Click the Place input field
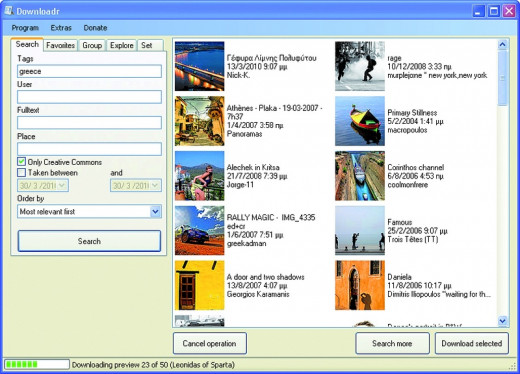Image resolution: width=520 pixels, height=374 pixels. click(x=89, y=149)
